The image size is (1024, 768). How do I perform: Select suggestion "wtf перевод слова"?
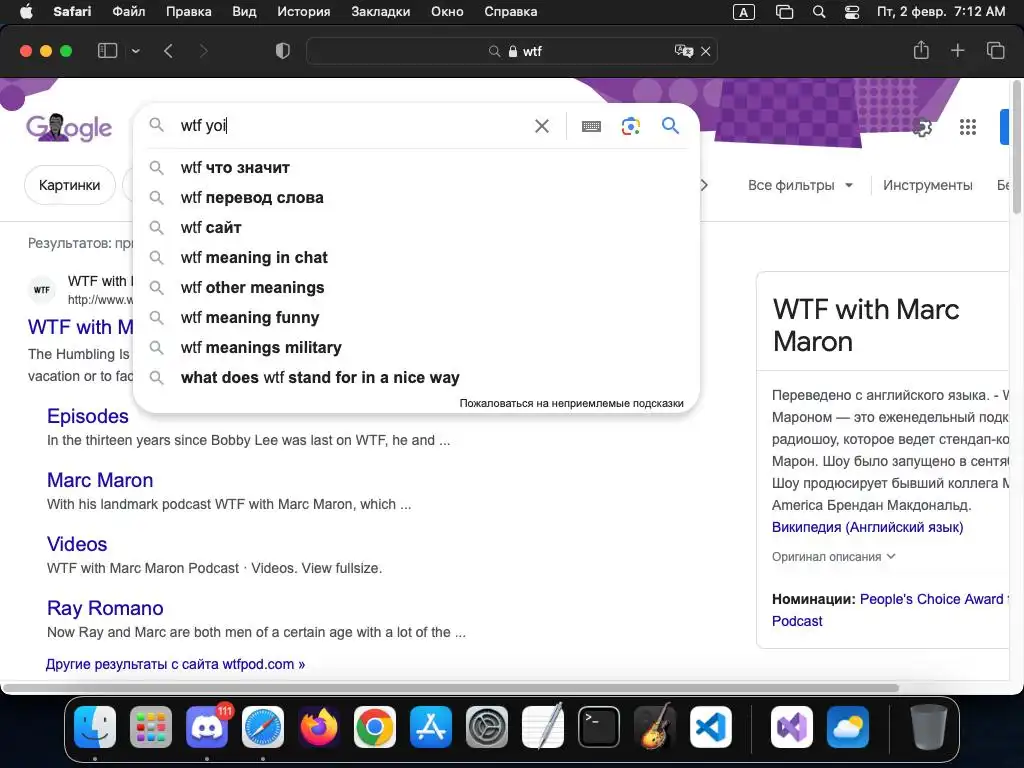click(x=416, y=198)
